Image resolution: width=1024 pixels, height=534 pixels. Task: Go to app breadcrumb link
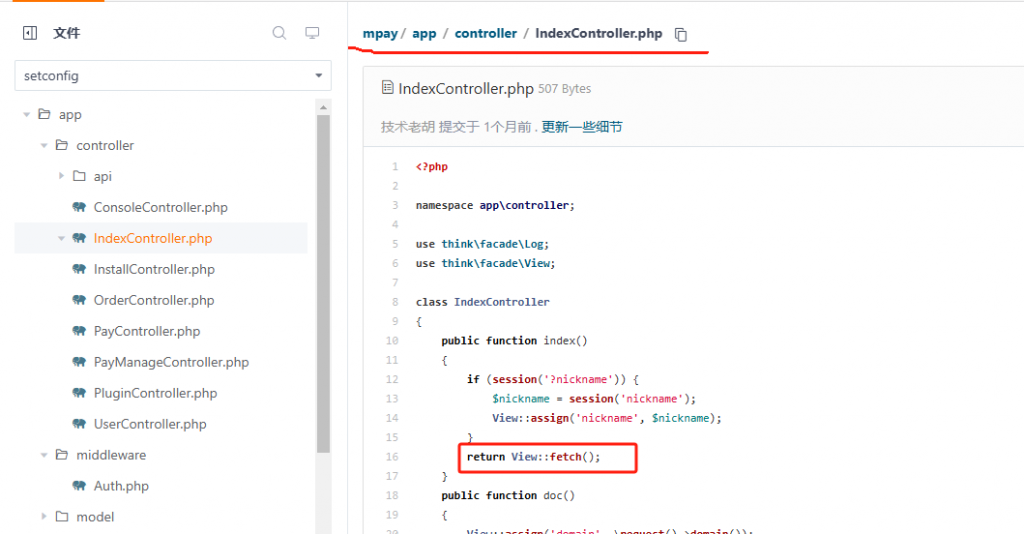[x=424, y=33]
